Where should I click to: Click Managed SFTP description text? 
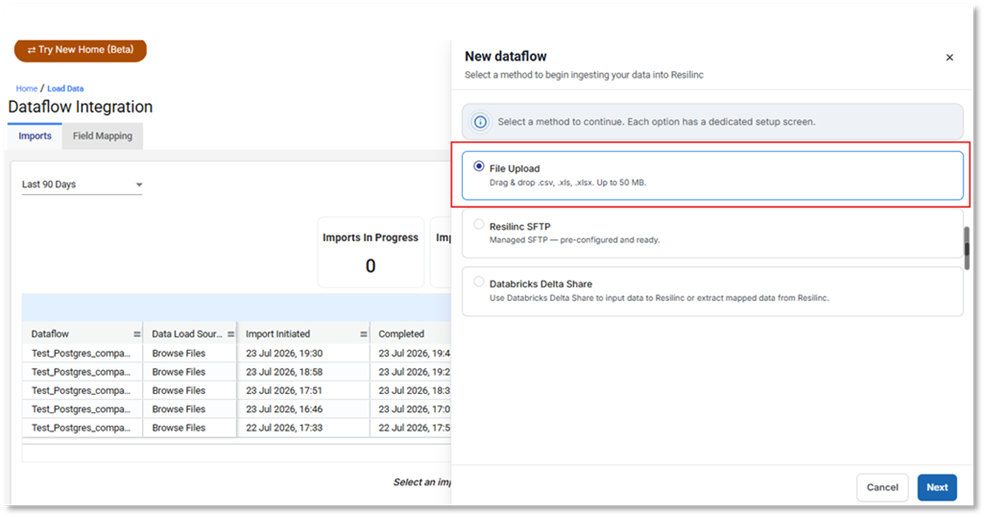[575, 240]
